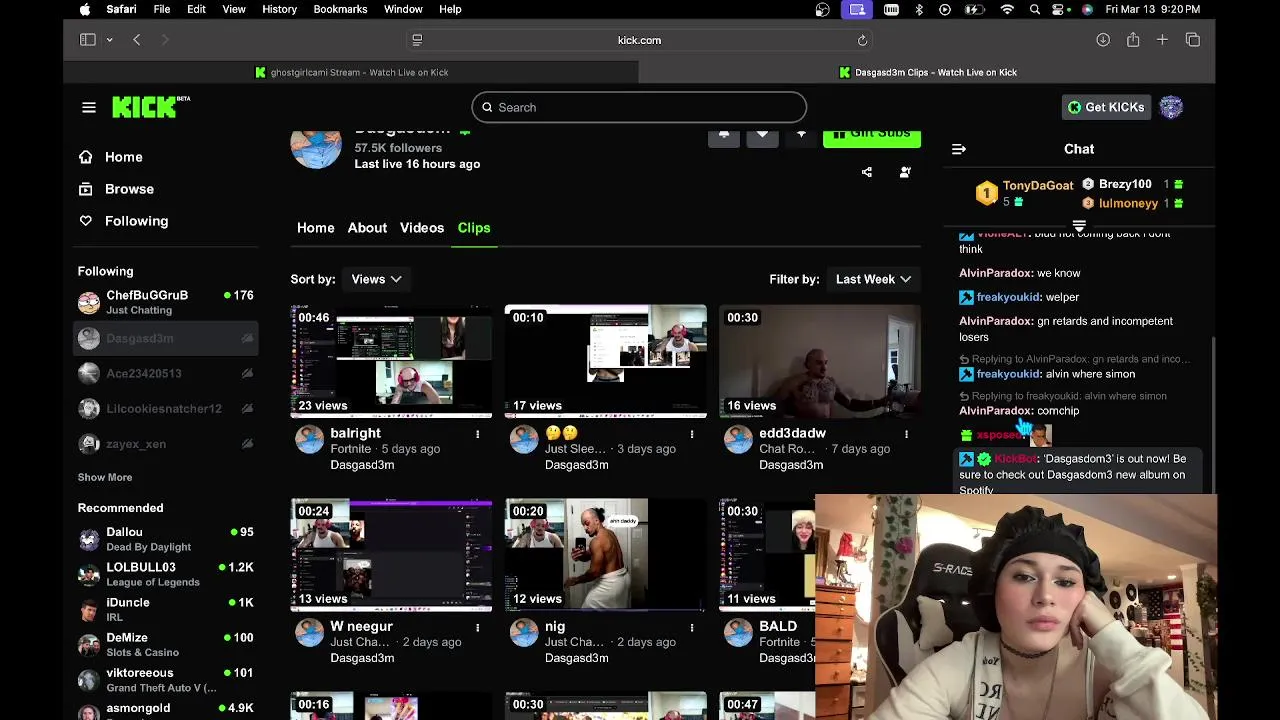The width and height of the screenshot is (1280, 720).
Task: Switch to the channel Videos tab
Action: pyautogui.click(x=422, y=228)
